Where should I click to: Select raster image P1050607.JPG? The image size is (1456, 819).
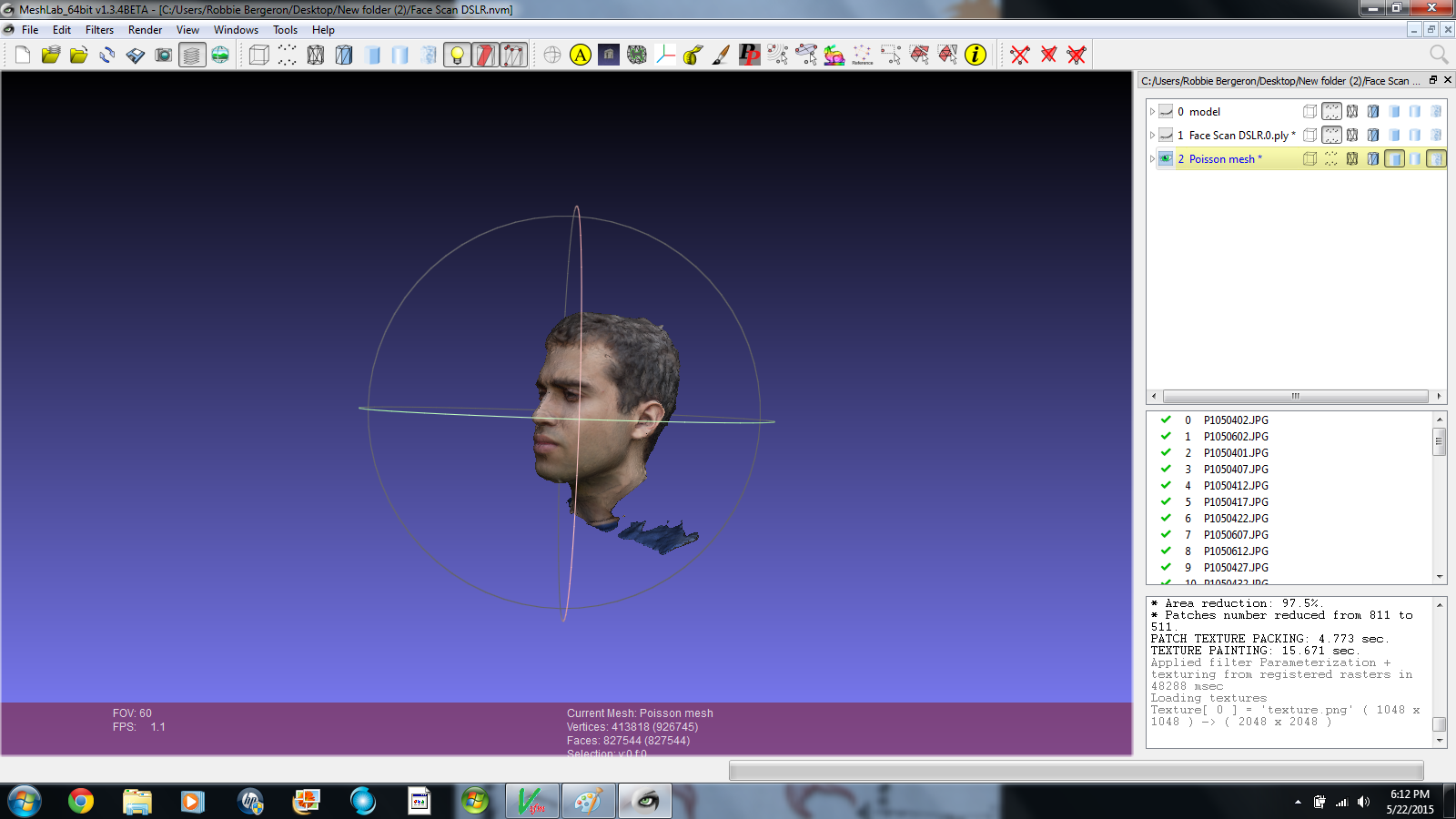tap(1236, 535)
